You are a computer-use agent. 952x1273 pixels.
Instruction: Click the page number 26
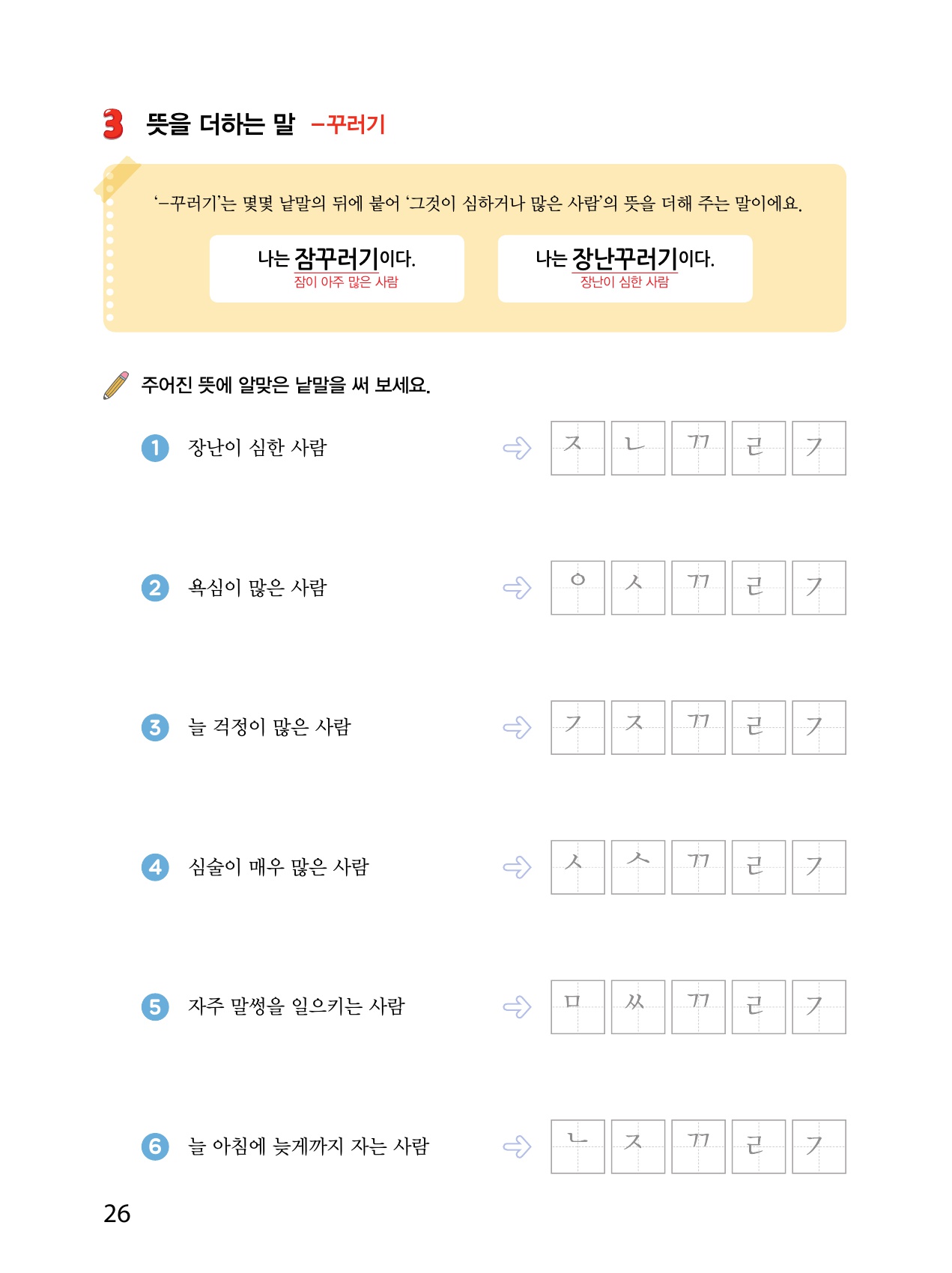117,1213
